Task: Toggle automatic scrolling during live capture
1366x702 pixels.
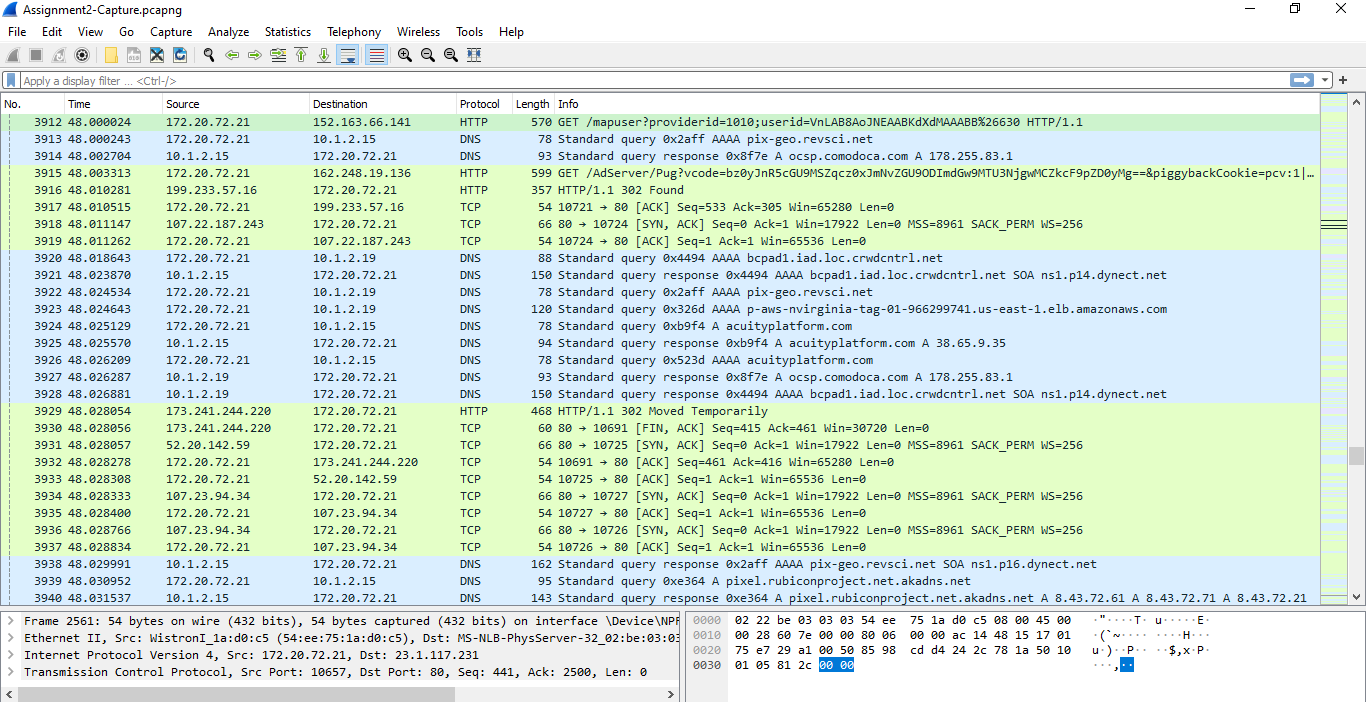Action: tap(347, 55)
